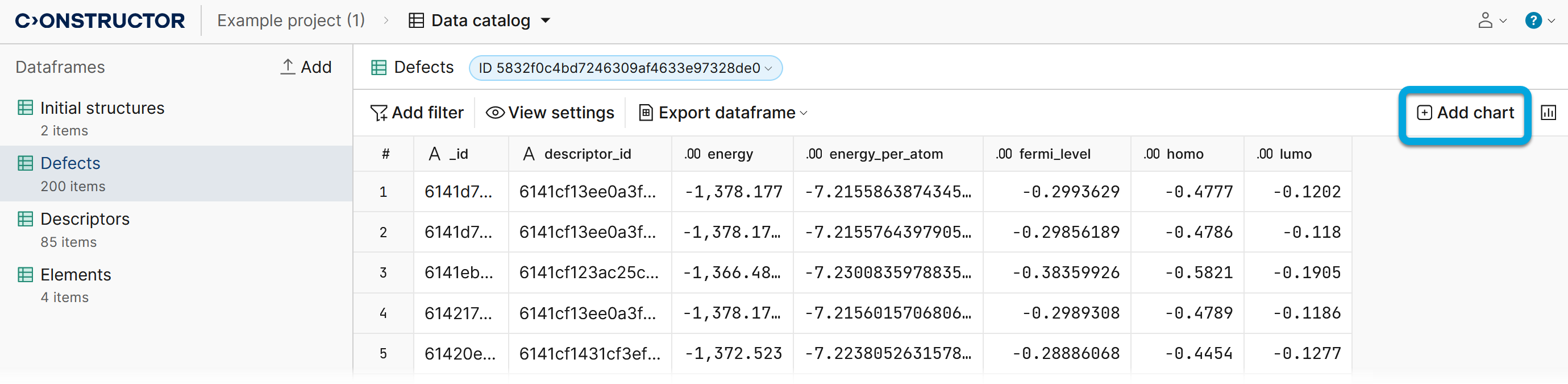Open the help question mark menu
1568x384 pixels.
1540,20
